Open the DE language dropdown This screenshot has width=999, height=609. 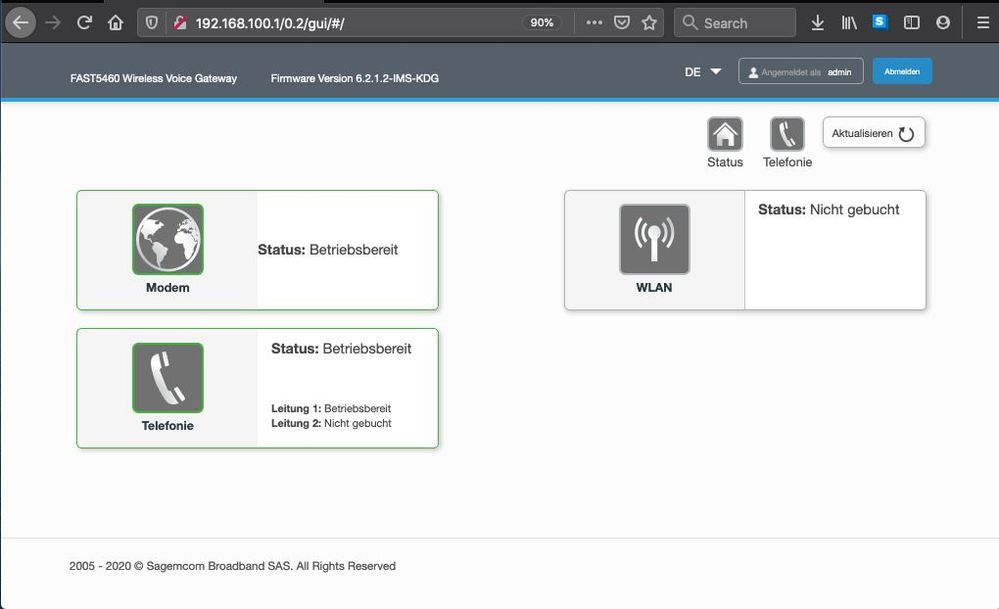tap(703, 72)
